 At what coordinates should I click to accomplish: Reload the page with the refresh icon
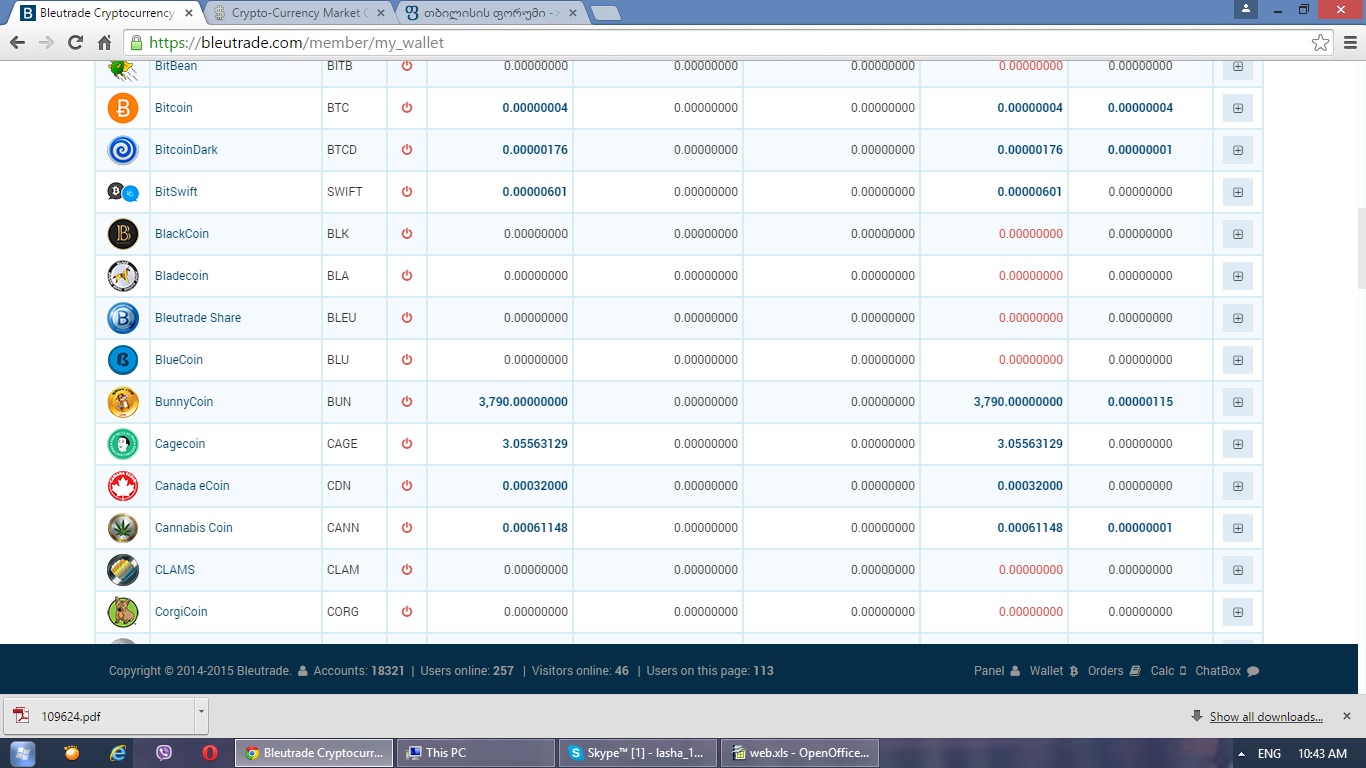[75, 43]
